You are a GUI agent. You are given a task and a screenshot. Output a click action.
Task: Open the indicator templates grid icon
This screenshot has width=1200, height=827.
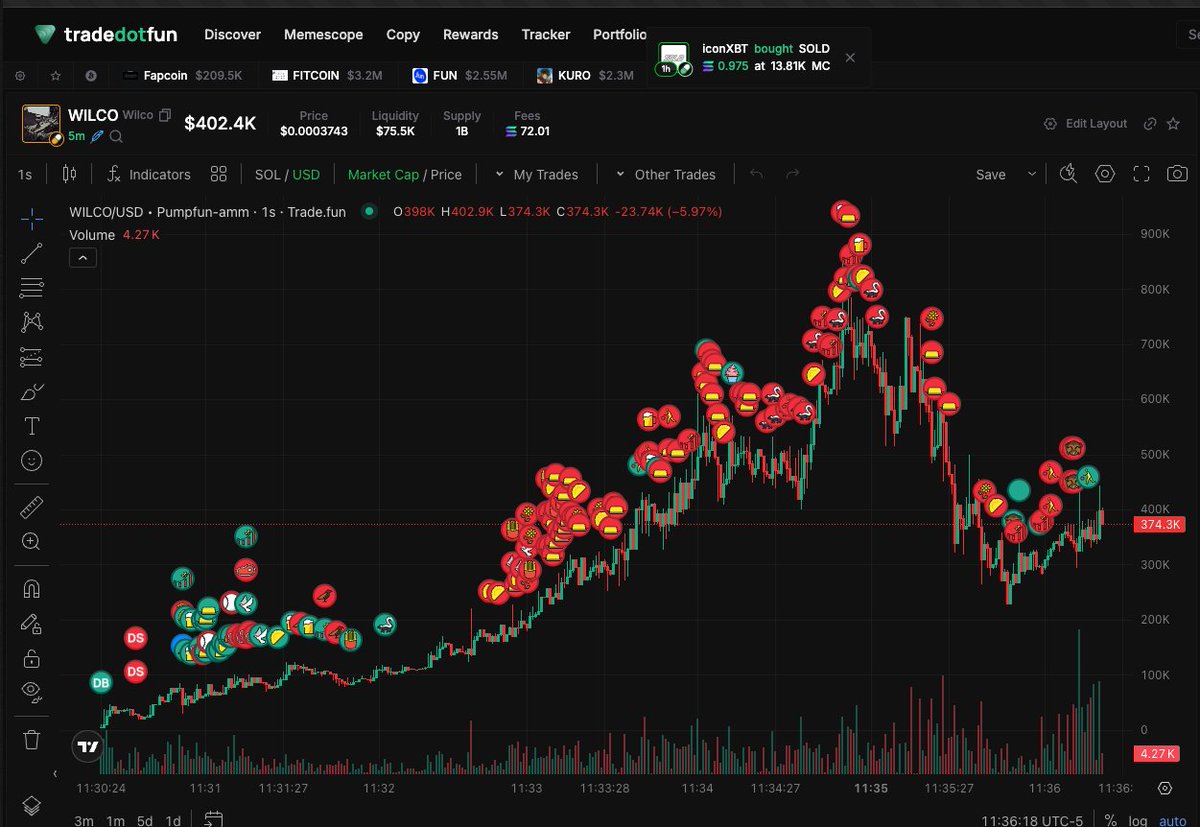[218, 174]
